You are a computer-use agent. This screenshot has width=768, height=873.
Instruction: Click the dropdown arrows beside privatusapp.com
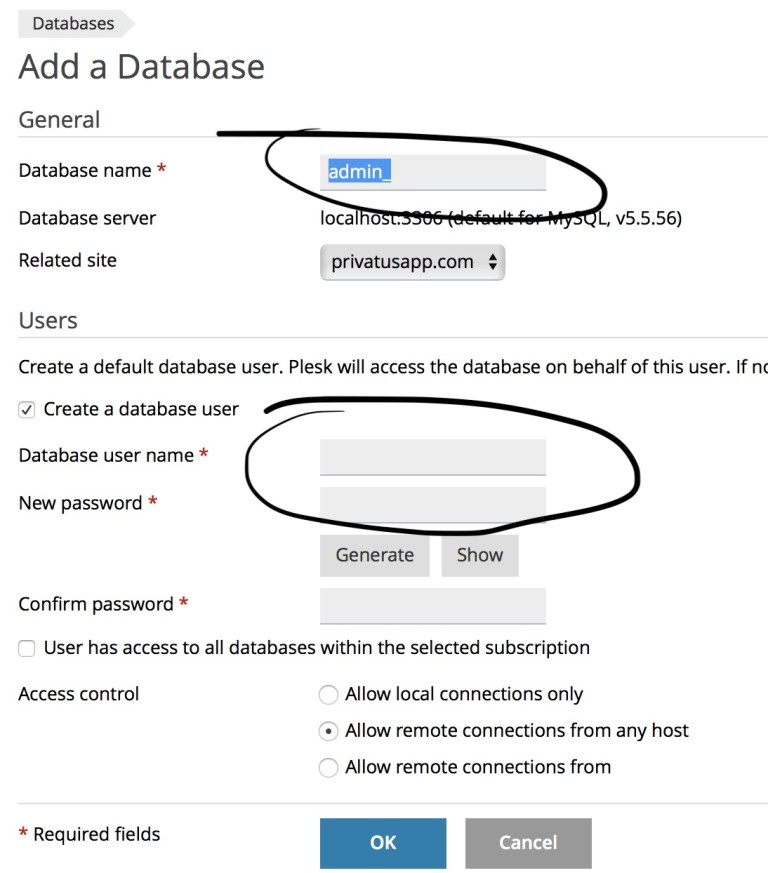[x=492, y=262]
